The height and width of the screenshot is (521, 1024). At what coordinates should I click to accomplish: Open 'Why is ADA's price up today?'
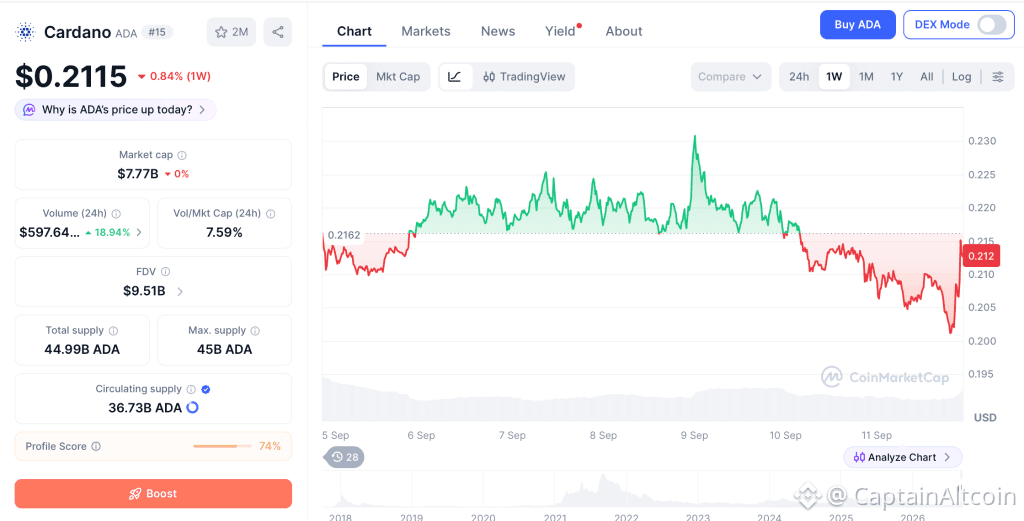pyautogui.click(x=116, y=110)
